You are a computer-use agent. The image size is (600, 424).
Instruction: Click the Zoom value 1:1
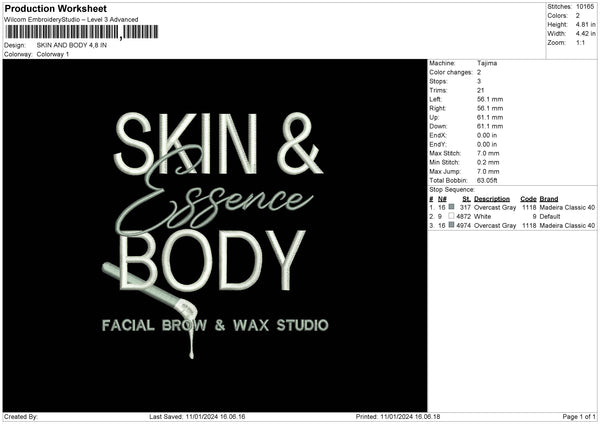[x=580, y=43]
